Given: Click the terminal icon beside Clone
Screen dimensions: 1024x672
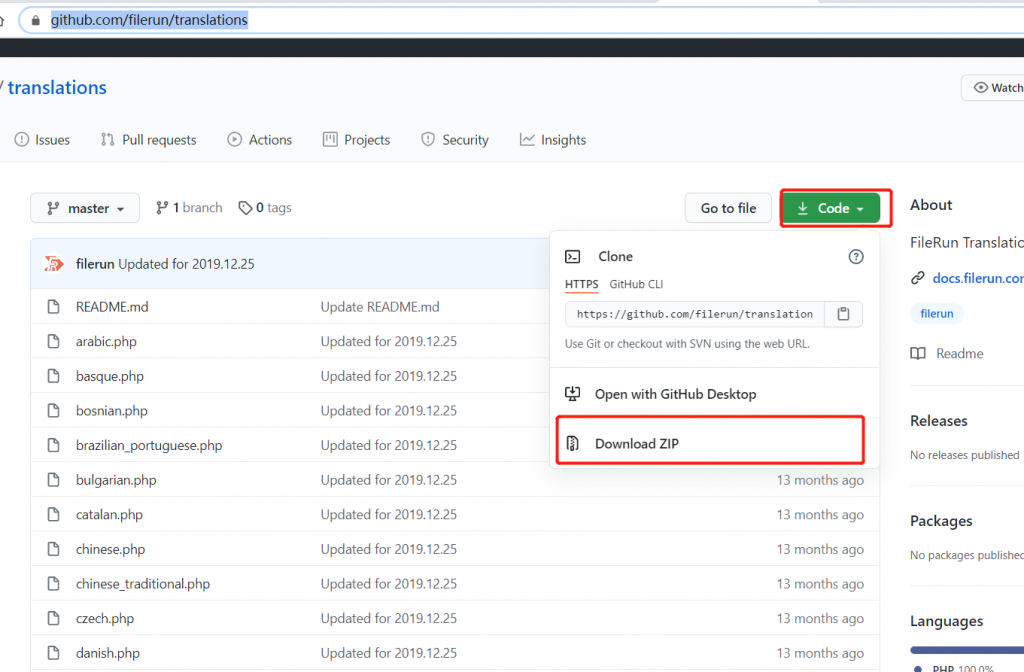Looking at the screenshot, I should [573, 257].
